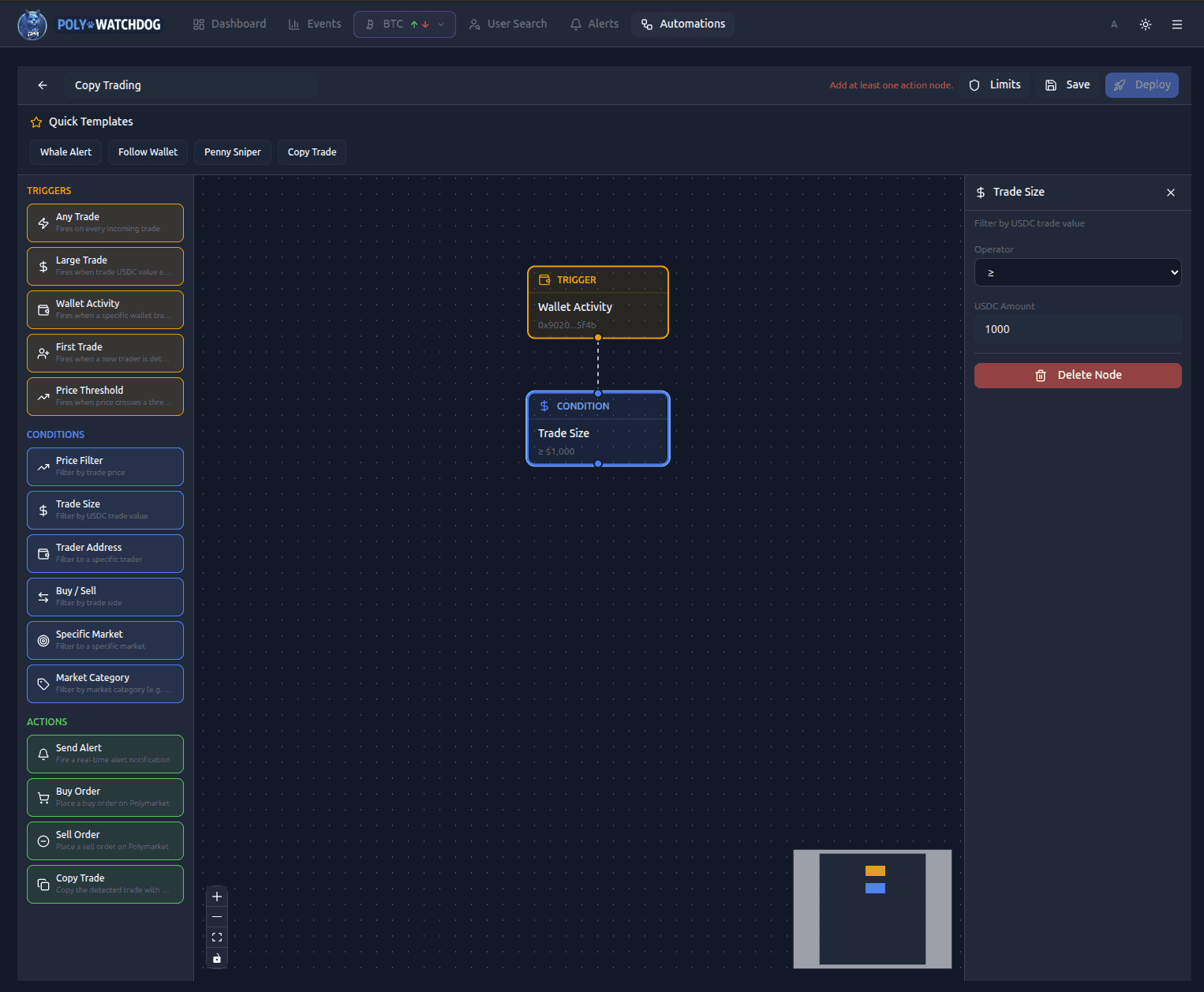
Task: Go to the Dashboard tab
Action: [230, 24]
